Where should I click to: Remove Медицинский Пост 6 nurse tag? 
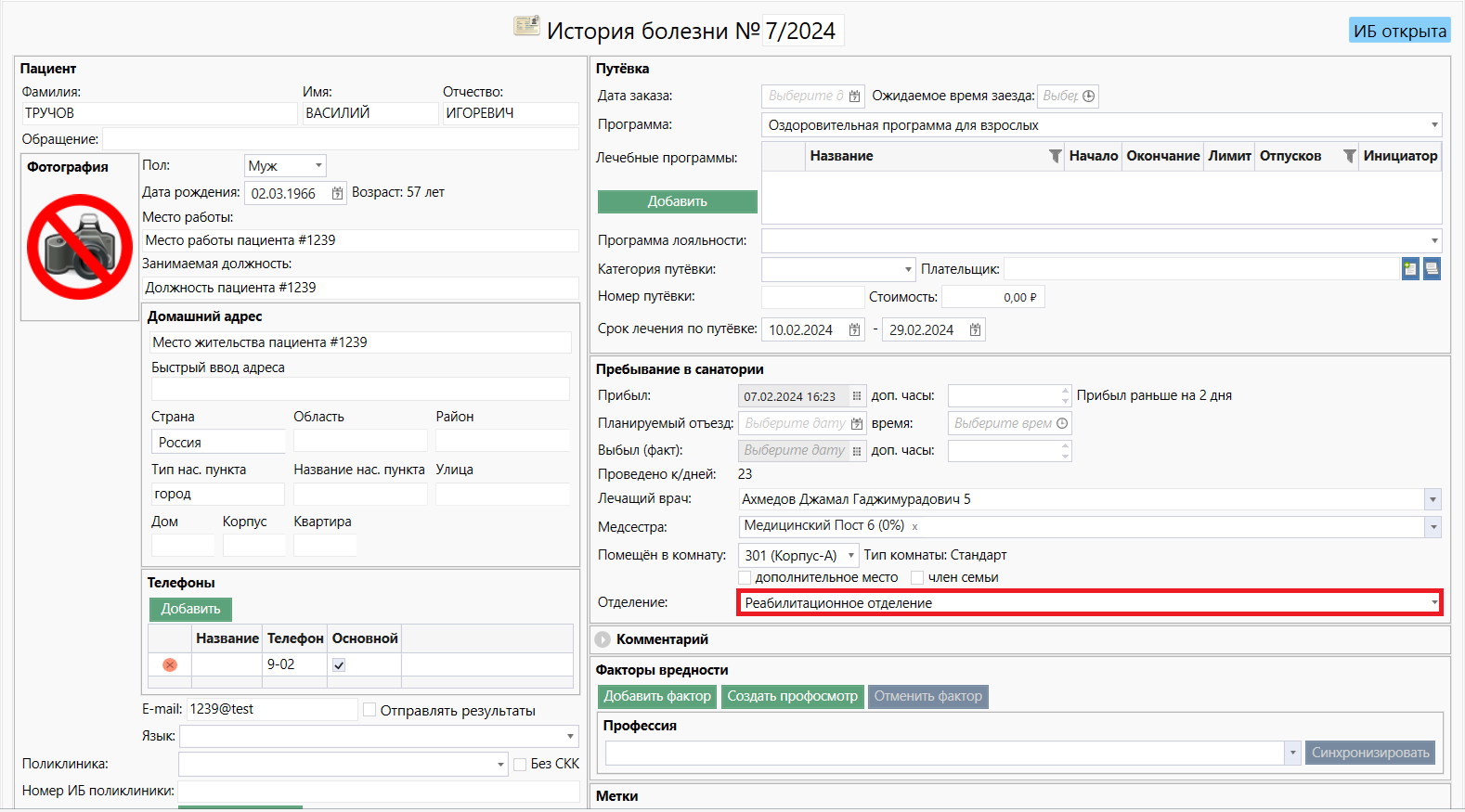pos(914,526)
